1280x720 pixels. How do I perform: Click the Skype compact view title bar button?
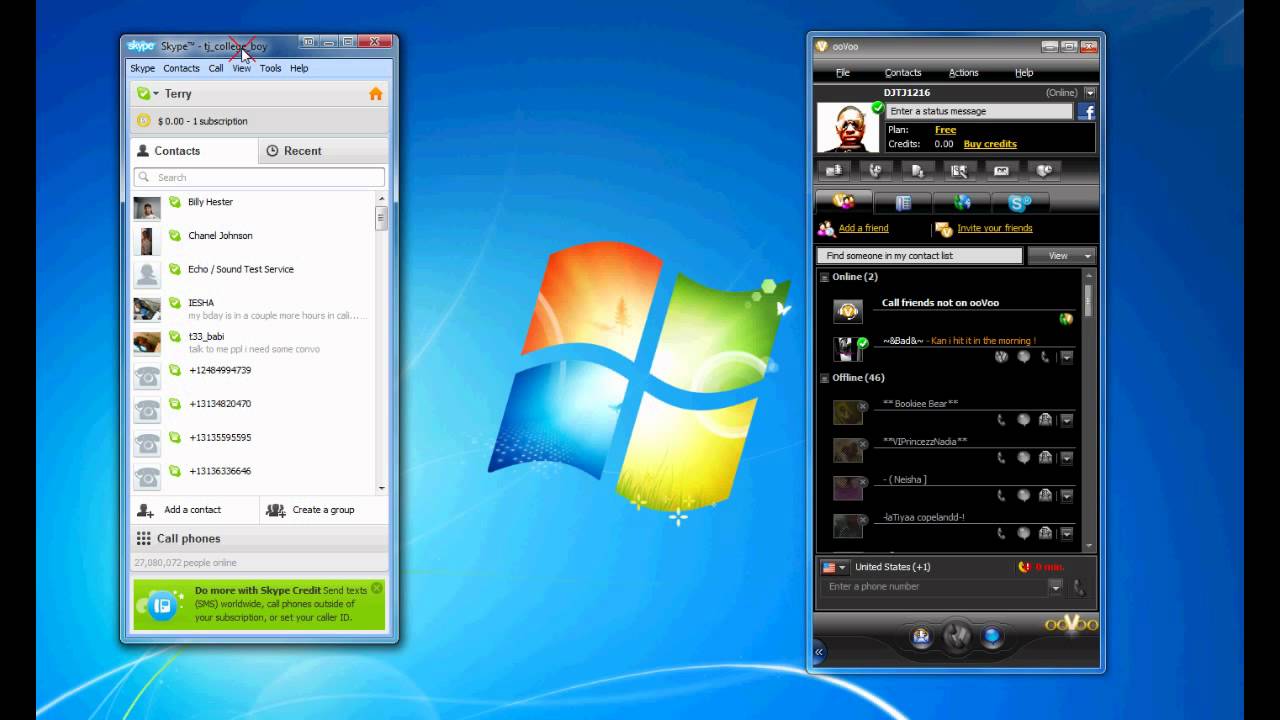[x=309, y=42]
